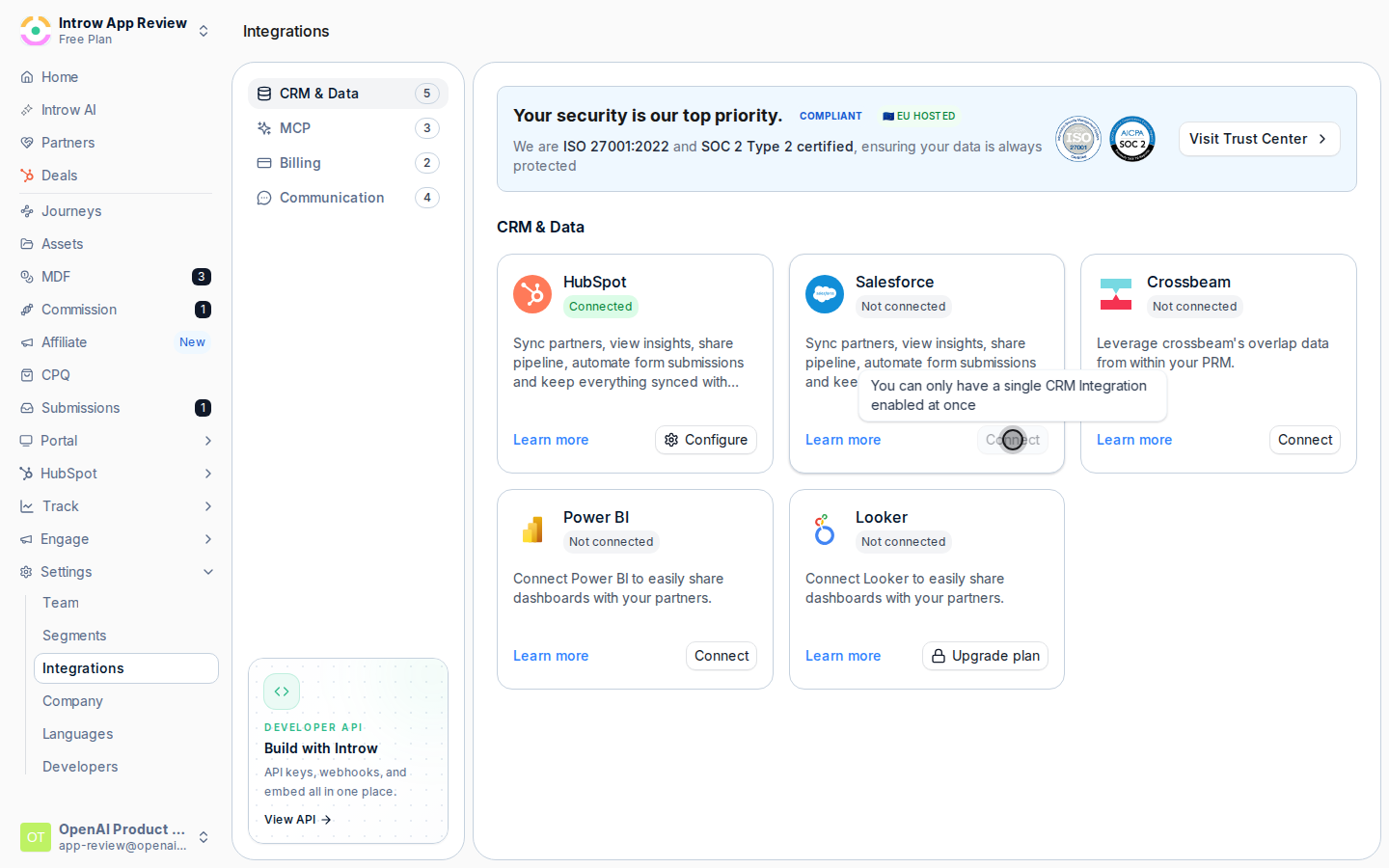Click the Salesforce cloud logo
Screen dimensions: 1389x868
pyautogui.click(x=825, y=294)
